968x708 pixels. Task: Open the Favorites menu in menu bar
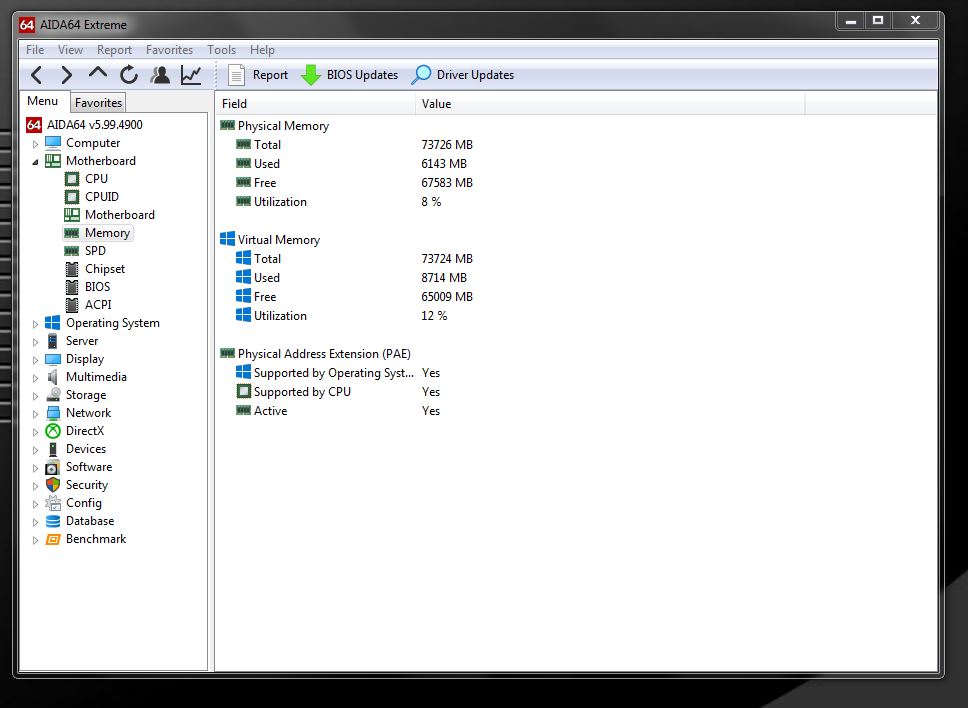click(x=169, y=50)
